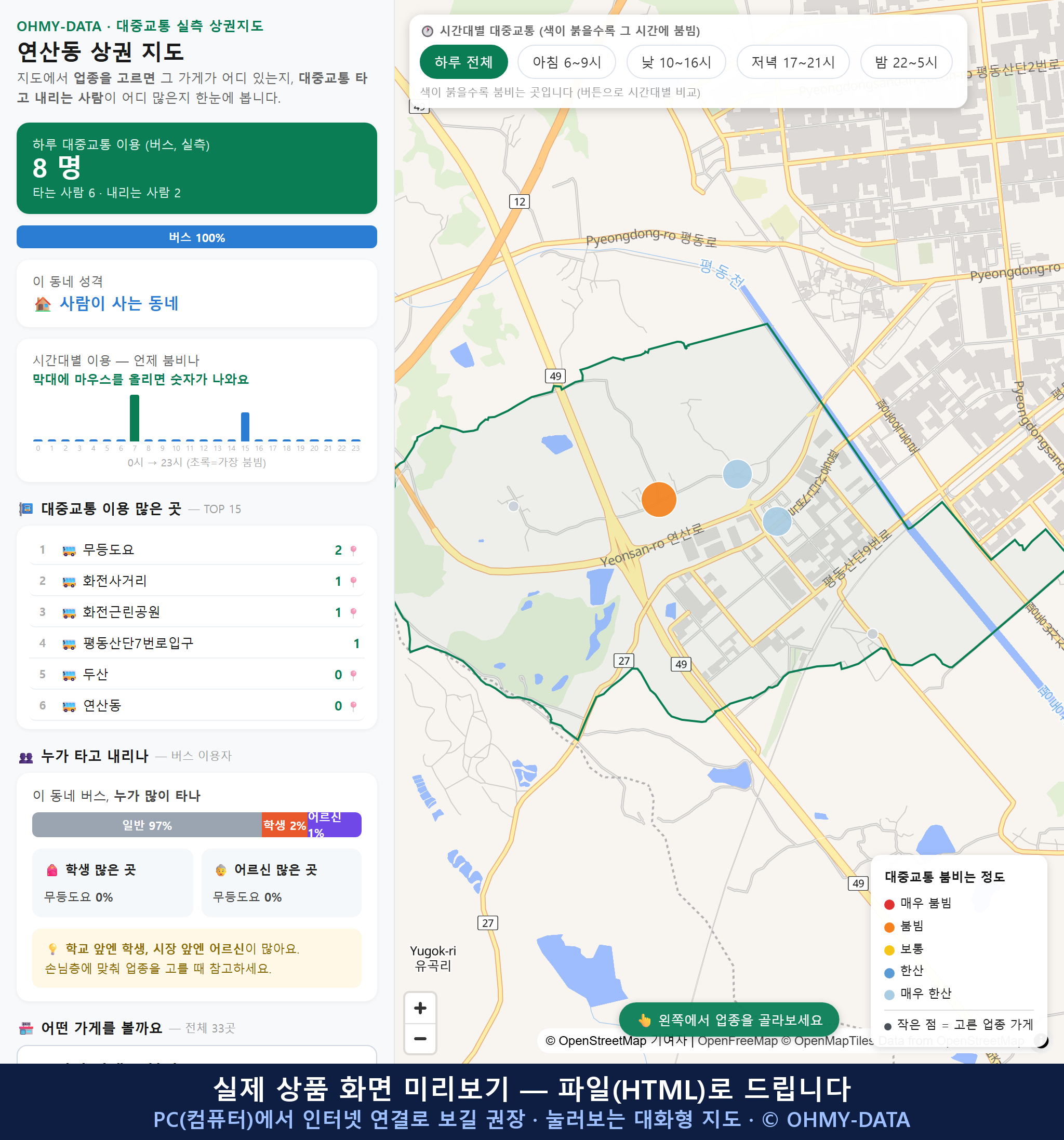Open the 어르신 많은 곳 card

pos(282,882)
